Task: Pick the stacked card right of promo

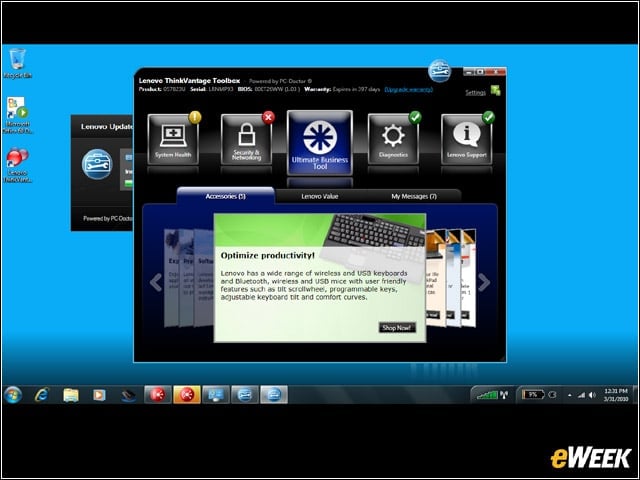Action: coord(436,278)
